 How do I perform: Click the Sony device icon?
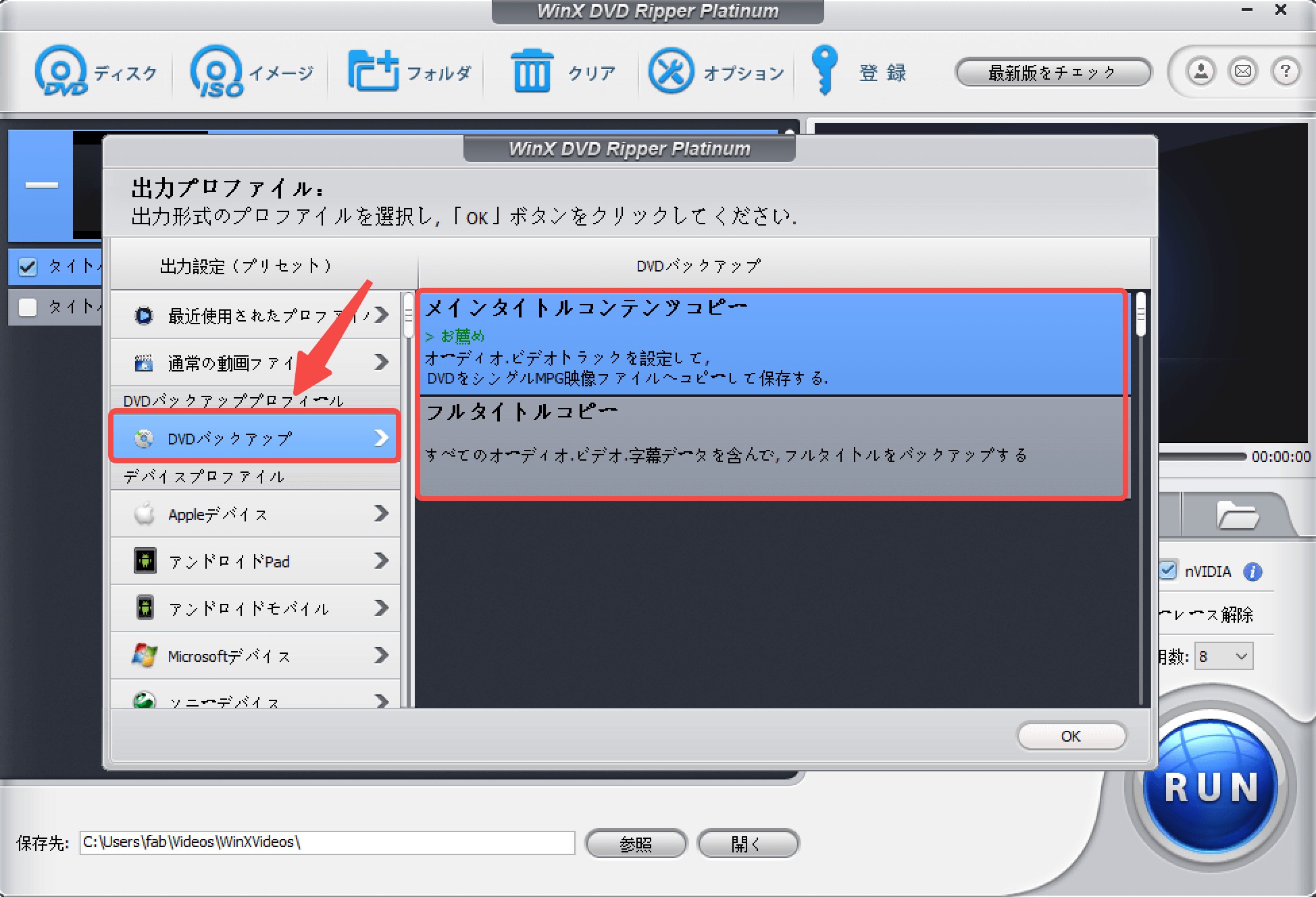[144, 700]
